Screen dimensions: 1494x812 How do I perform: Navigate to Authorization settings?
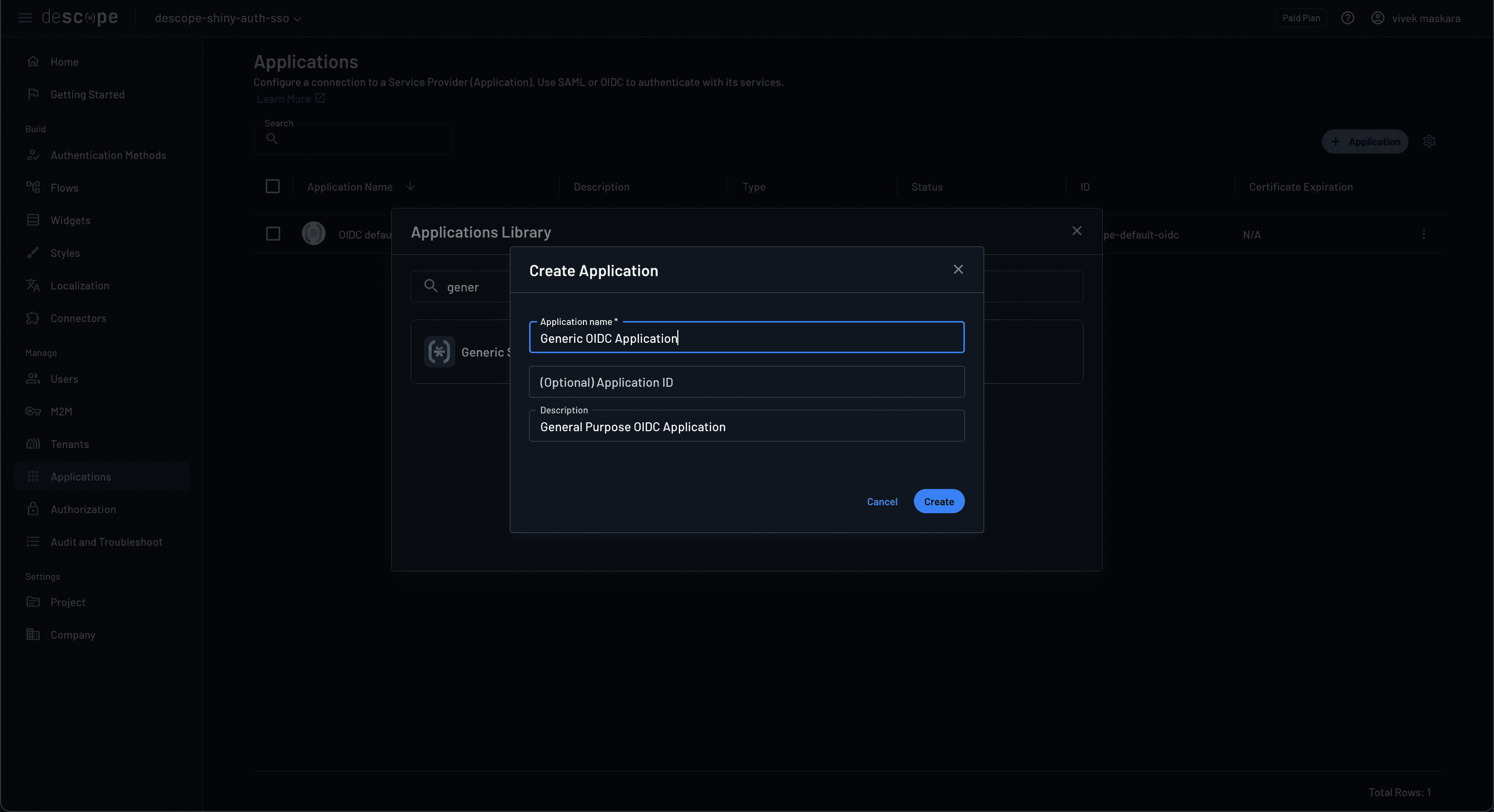click(83, 509)
